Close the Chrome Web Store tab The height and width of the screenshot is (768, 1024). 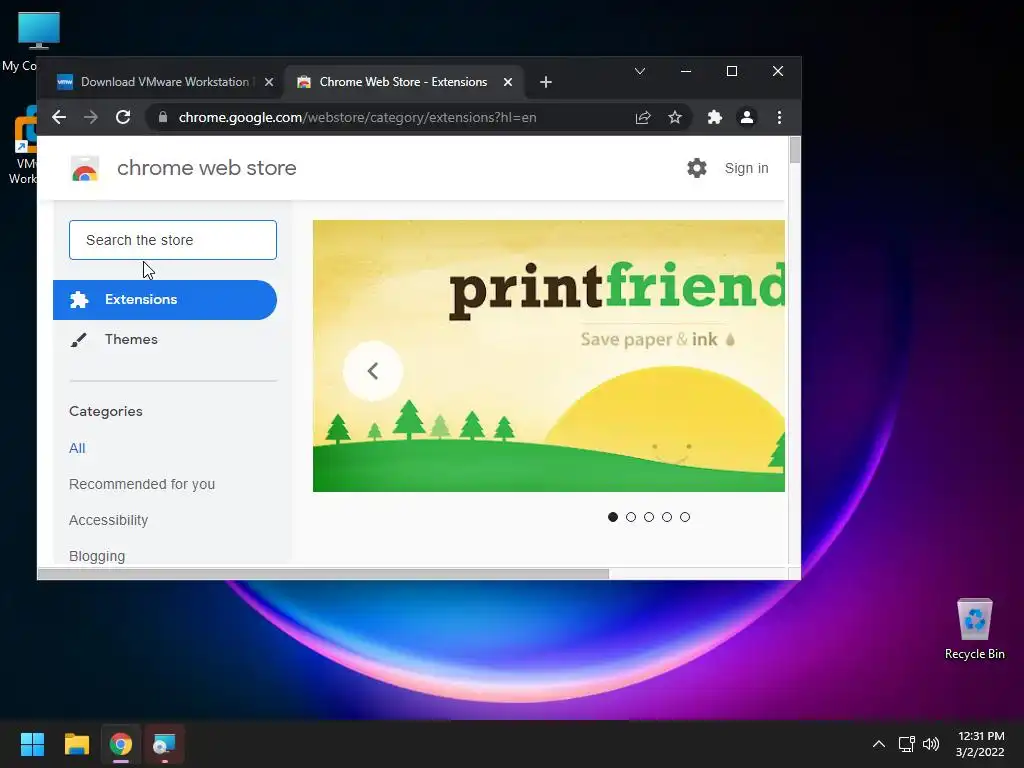click(x=508, y=82)
